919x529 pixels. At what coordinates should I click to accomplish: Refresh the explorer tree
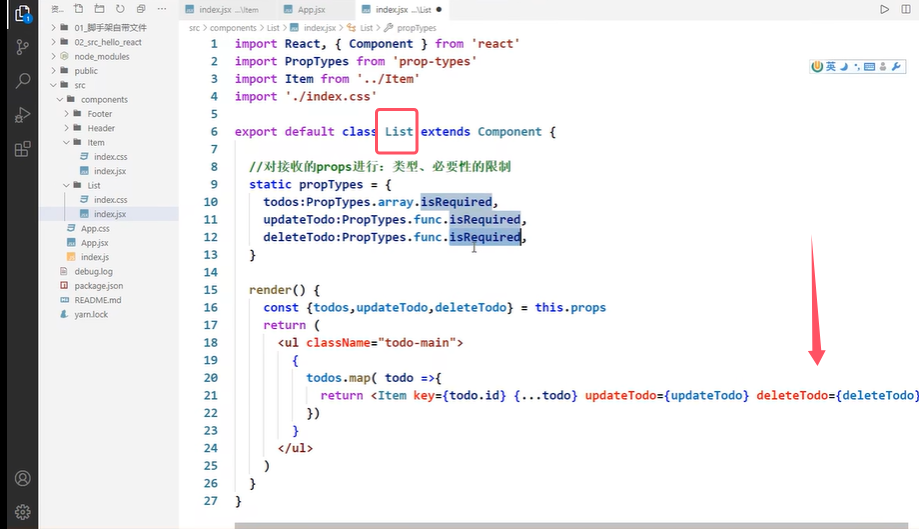pyautogui.click(x=120, y=9)
